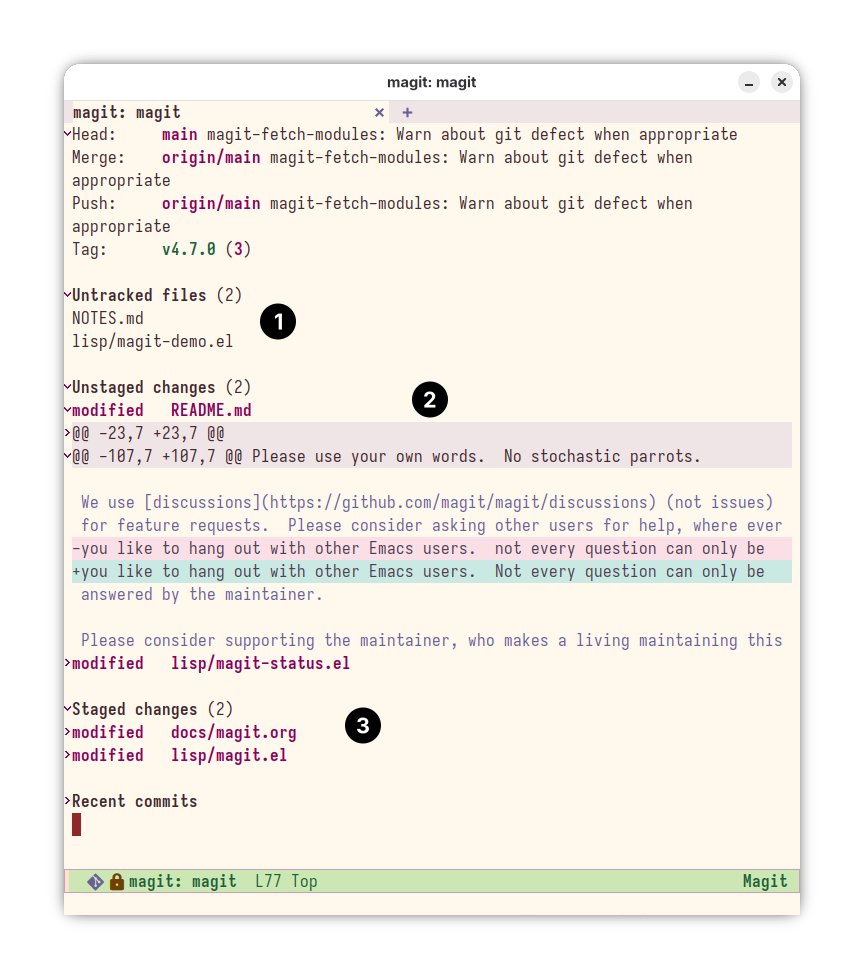Click 'origin/main' on the Push line

click(211, 204)
